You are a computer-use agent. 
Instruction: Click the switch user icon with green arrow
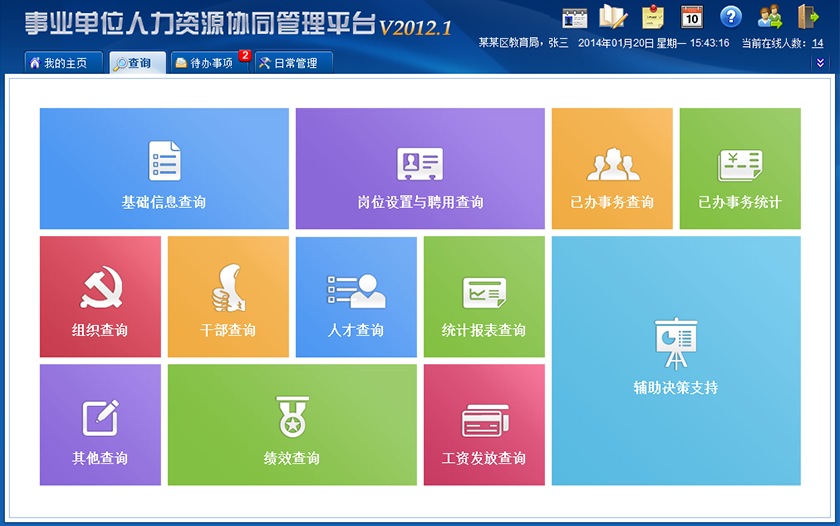(770, 17)
